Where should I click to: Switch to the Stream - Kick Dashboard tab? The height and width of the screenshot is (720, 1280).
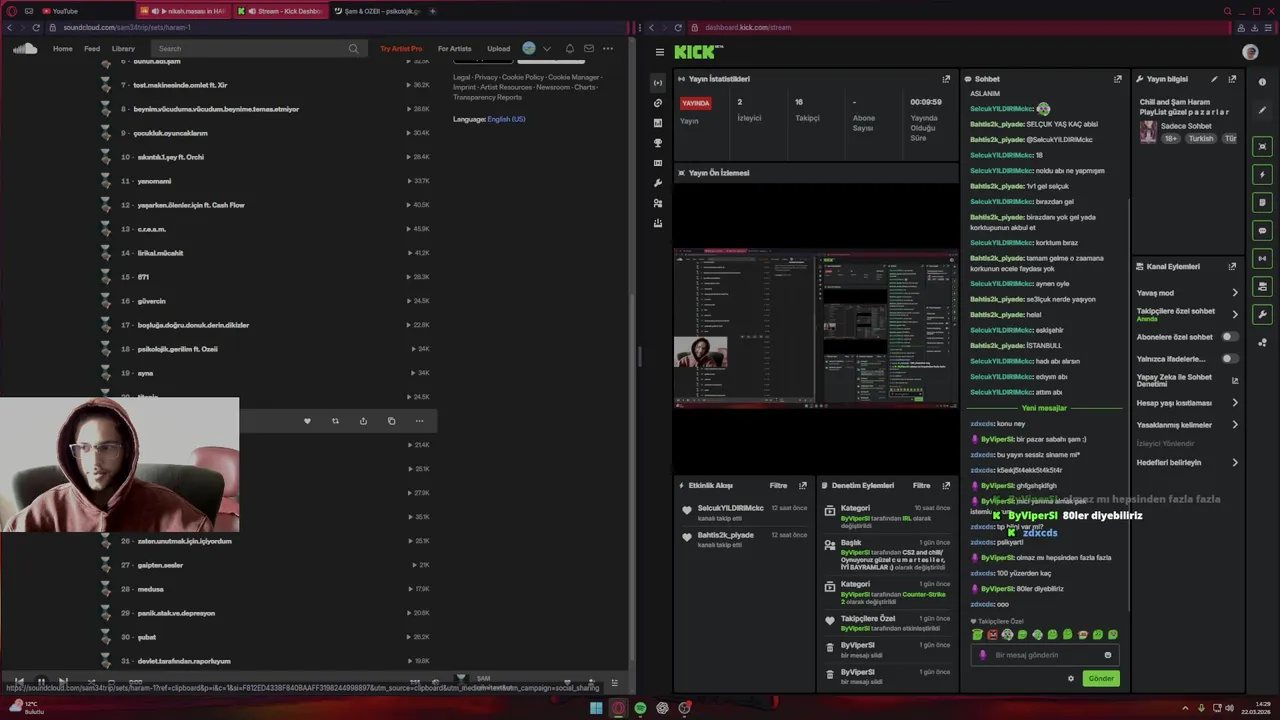point(282,11)
